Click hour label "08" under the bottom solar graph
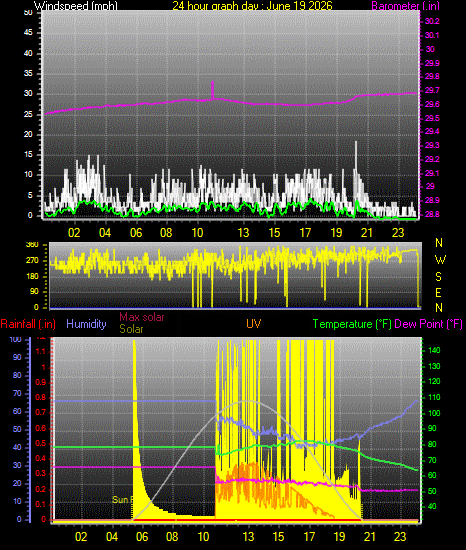The height and width of the screenshot is (550, 466). pos(173,537)
